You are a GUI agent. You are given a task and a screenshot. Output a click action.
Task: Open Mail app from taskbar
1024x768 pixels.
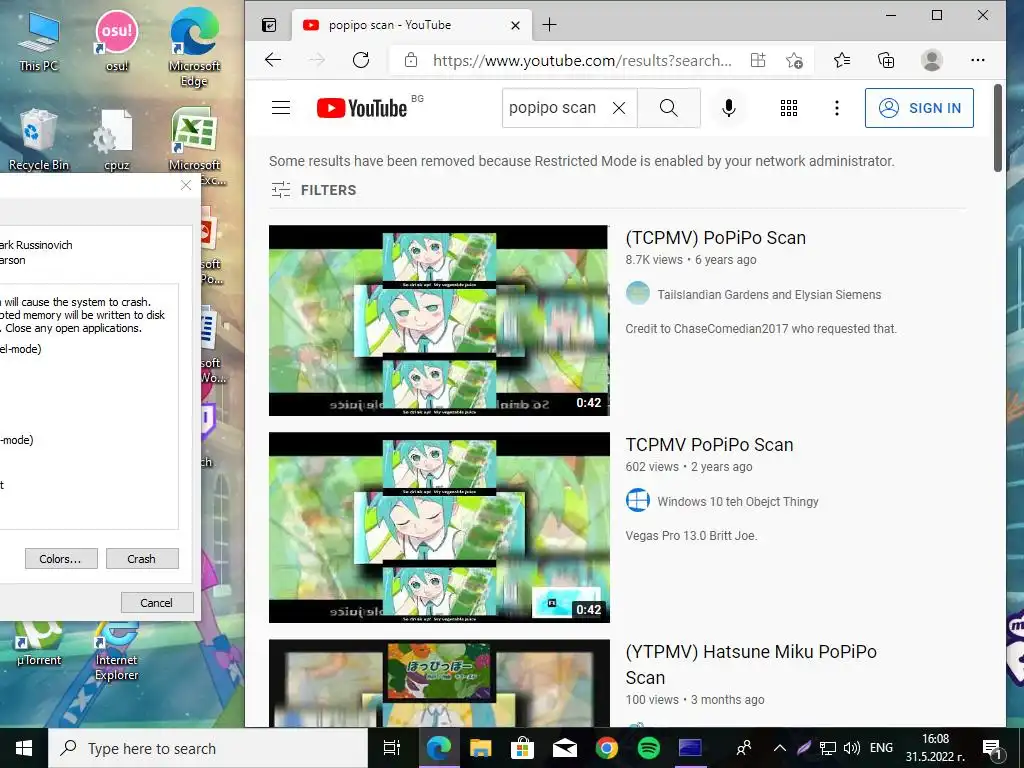(x=565, y=748)
